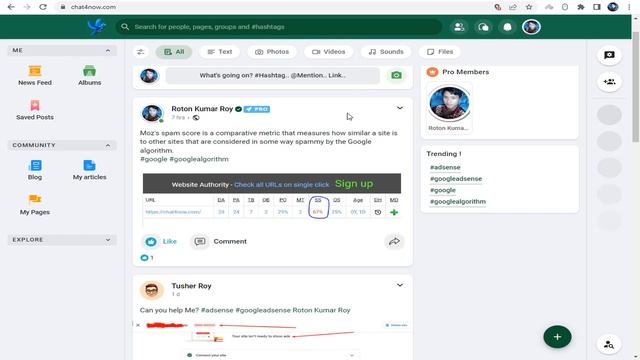Open Roton Kumar Roy post options chevron
640x360 pixels.
(x=400, y=108)
